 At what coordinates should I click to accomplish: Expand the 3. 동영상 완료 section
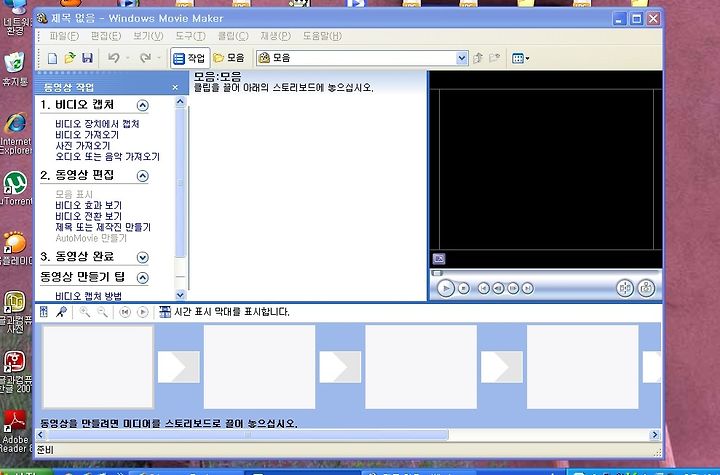click(143, 257)
